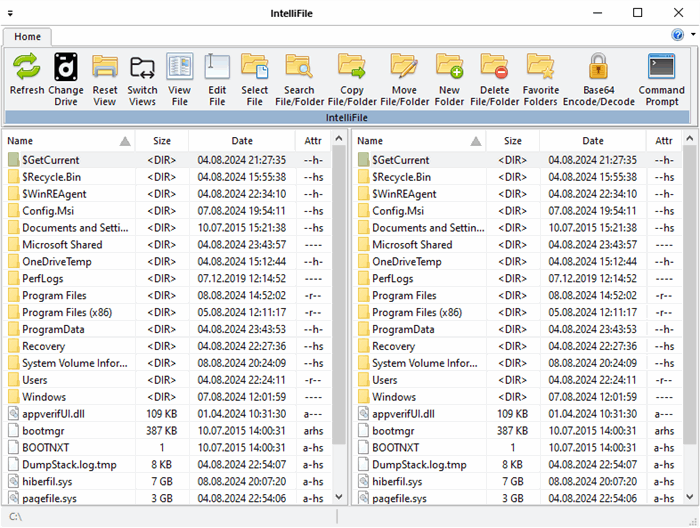700x528 pixels.
Task: Sort right pane by Attr column
Action: (664, 141)
